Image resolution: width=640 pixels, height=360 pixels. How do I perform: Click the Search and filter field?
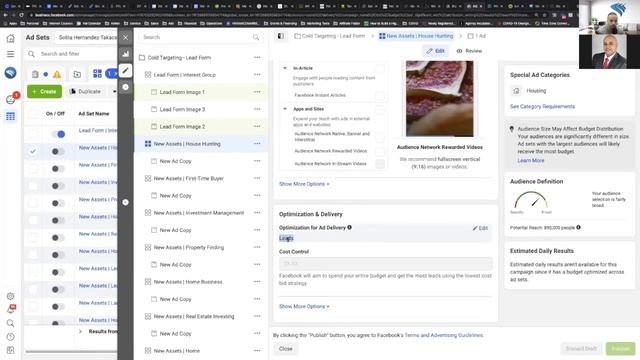tap(71, 54)
